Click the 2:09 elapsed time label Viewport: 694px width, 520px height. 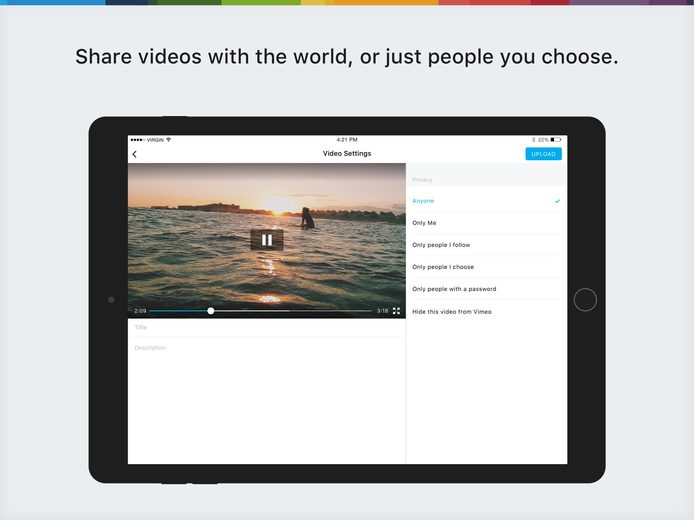pyautogui.click(x=140, y=311)
